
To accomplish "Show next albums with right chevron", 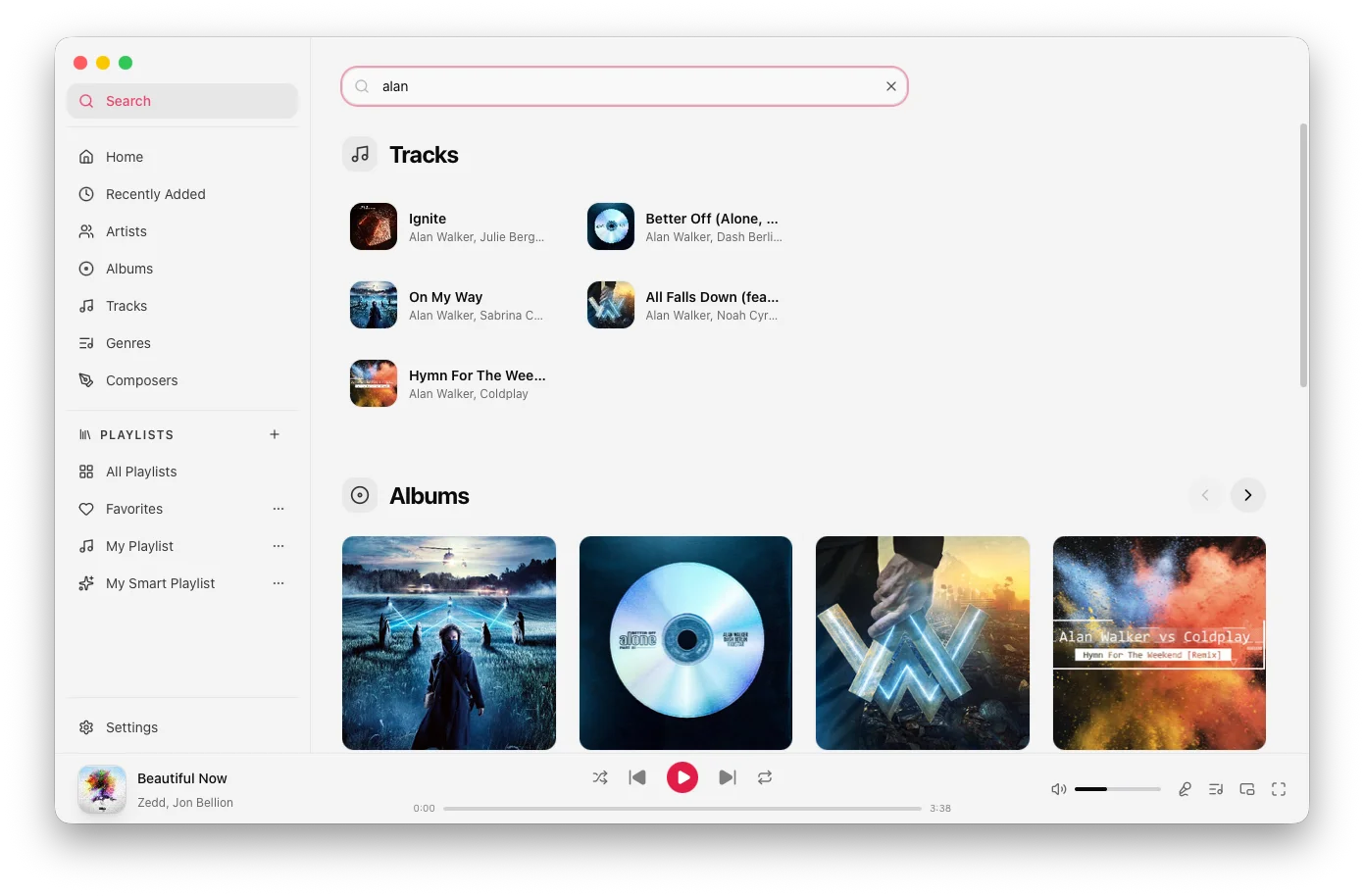I will point(1248,495).
